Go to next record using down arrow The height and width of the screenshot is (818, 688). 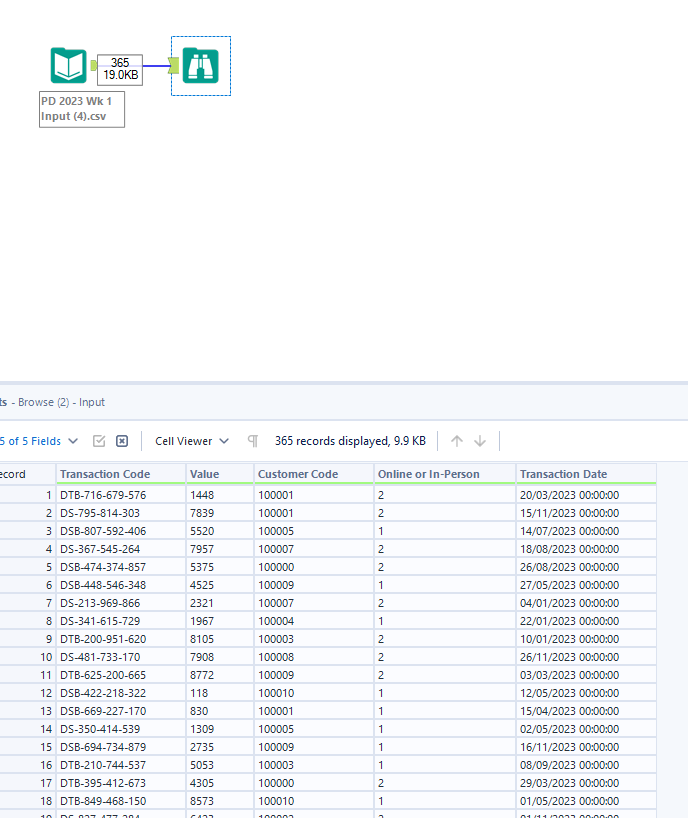click(x=480, y=441)
